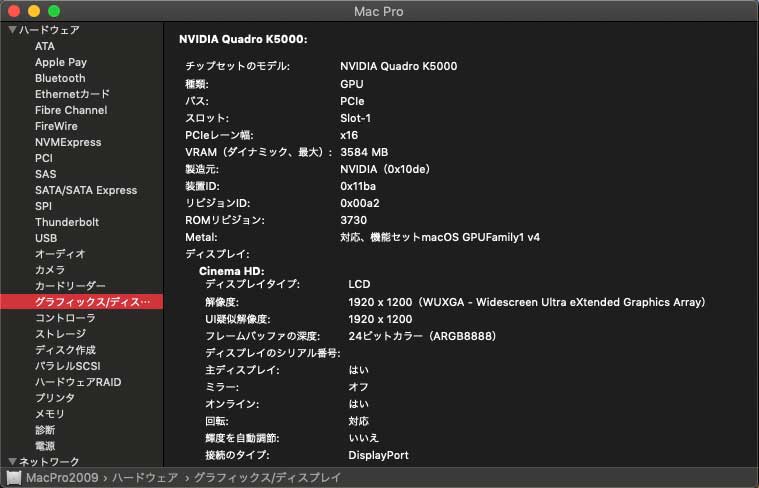This screenshot has height=488, width=759.
Task: Click the device ID value 0x11ba
Action: click(x=358, y=186)
